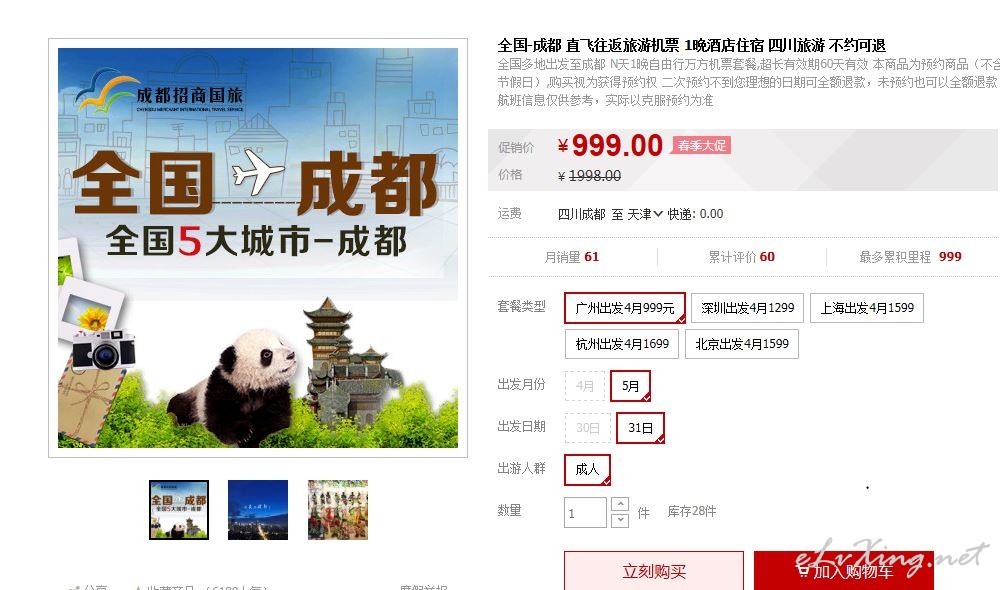Click the main 全国-成都 product image
The height and width of the screenshot is (590, 1000).
coord(258,248)
